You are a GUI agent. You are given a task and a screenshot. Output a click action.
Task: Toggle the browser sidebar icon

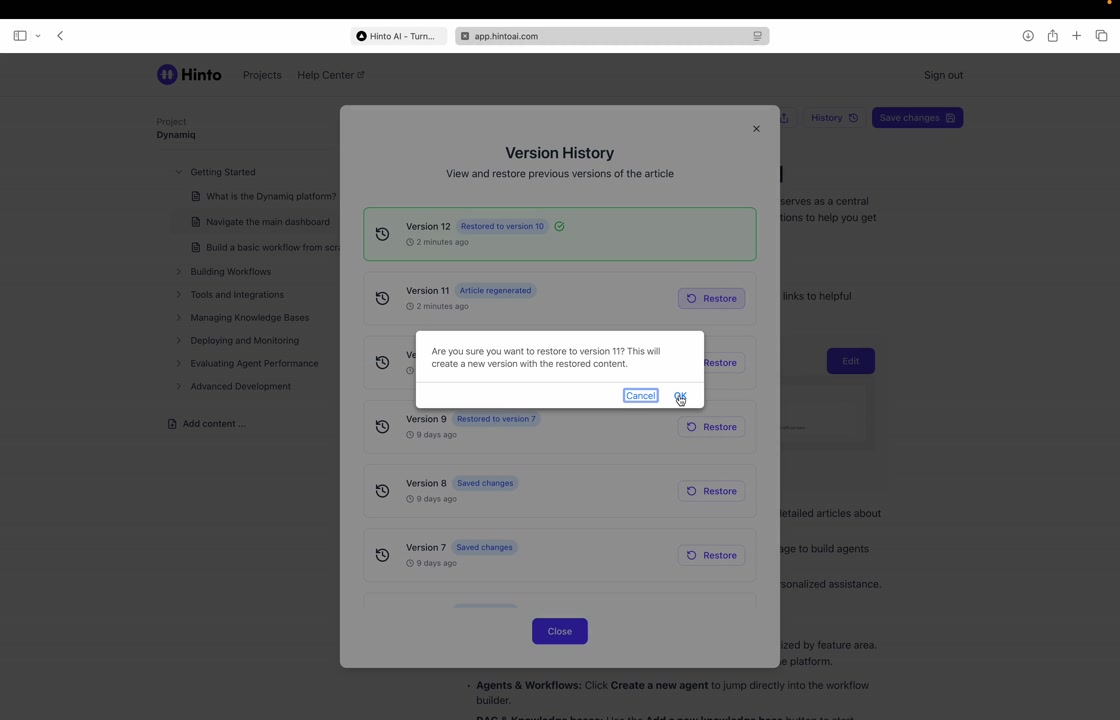[20, 36]
